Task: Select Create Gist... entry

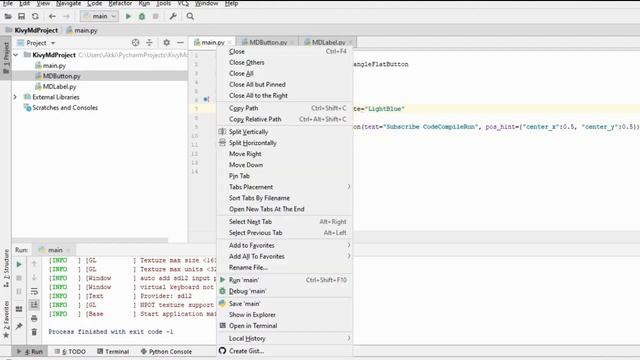Action: coord(285,351)
